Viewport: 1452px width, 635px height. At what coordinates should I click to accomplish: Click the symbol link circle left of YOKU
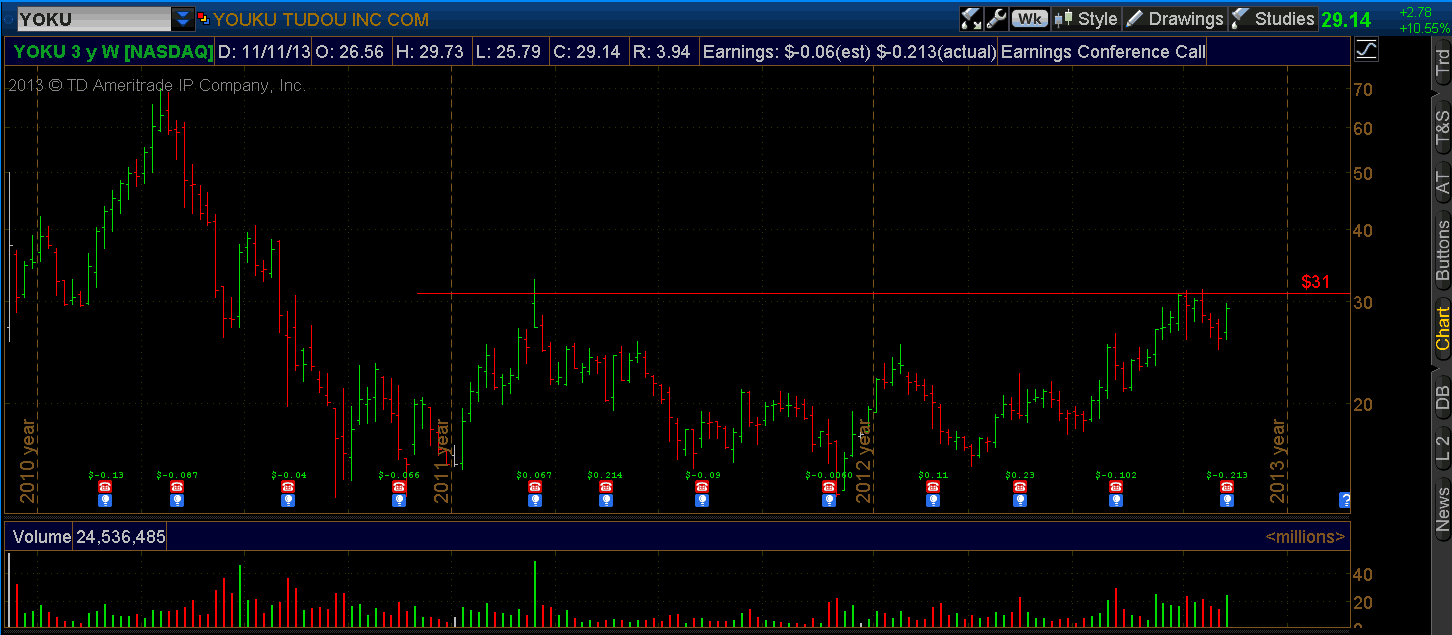[x=8, y=18]
